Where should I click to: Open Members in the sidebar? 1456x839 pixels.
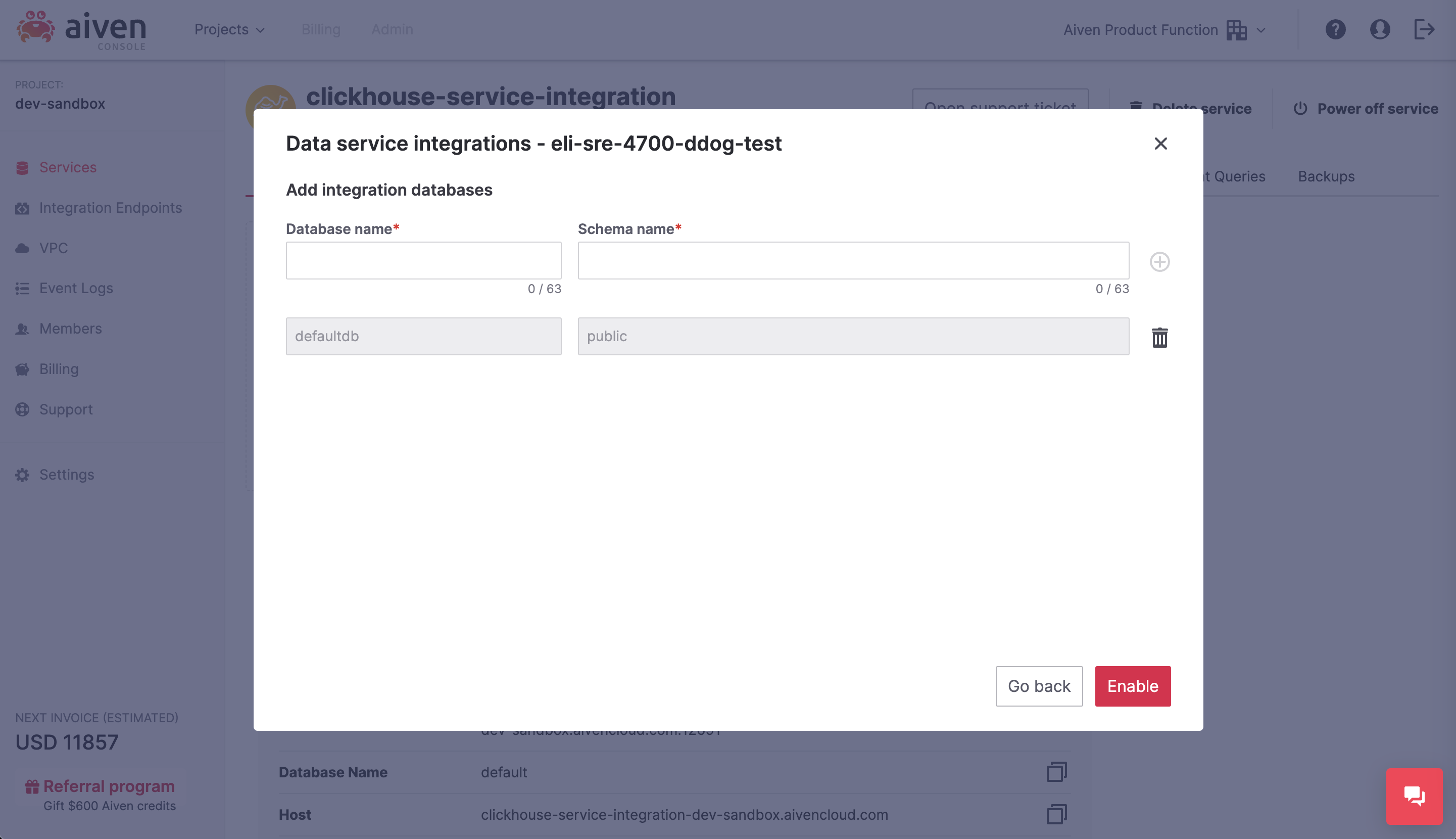coord(70,329)
